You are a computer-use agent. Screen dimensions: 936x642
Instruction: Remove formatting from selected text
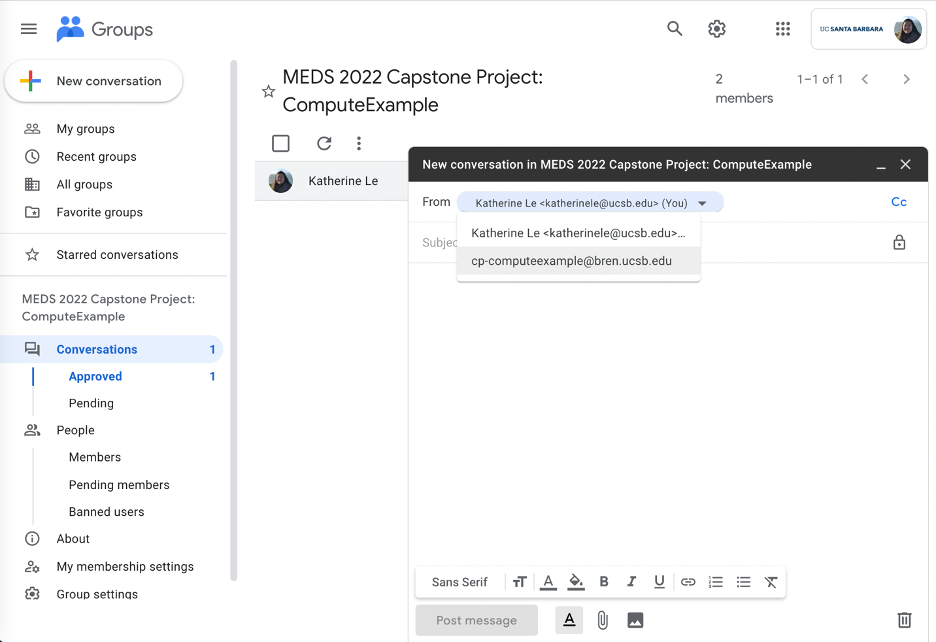click(x=771, y=582)
